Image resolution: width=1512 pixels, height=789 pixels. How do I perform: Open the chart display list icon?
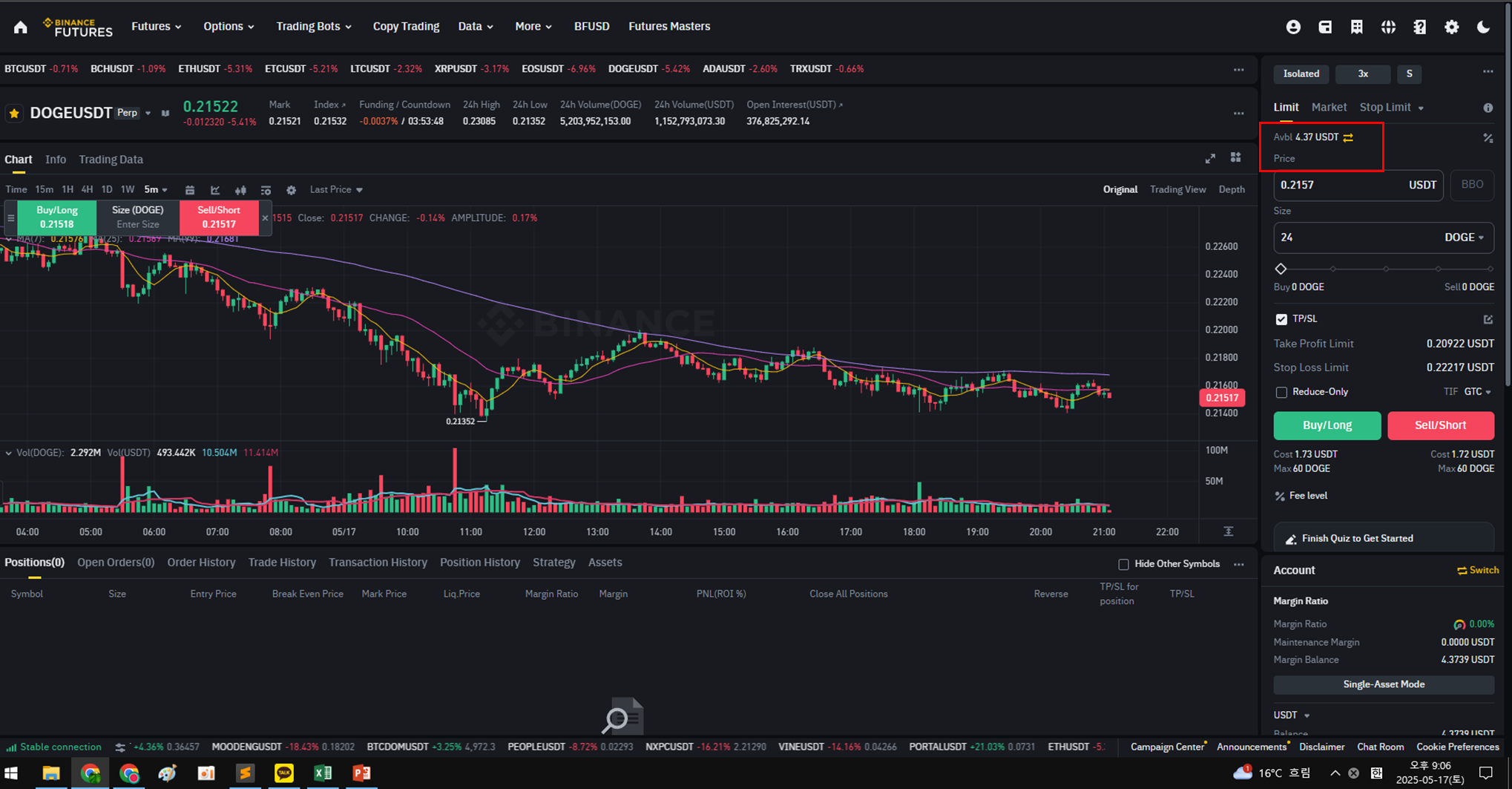[266, 190]
